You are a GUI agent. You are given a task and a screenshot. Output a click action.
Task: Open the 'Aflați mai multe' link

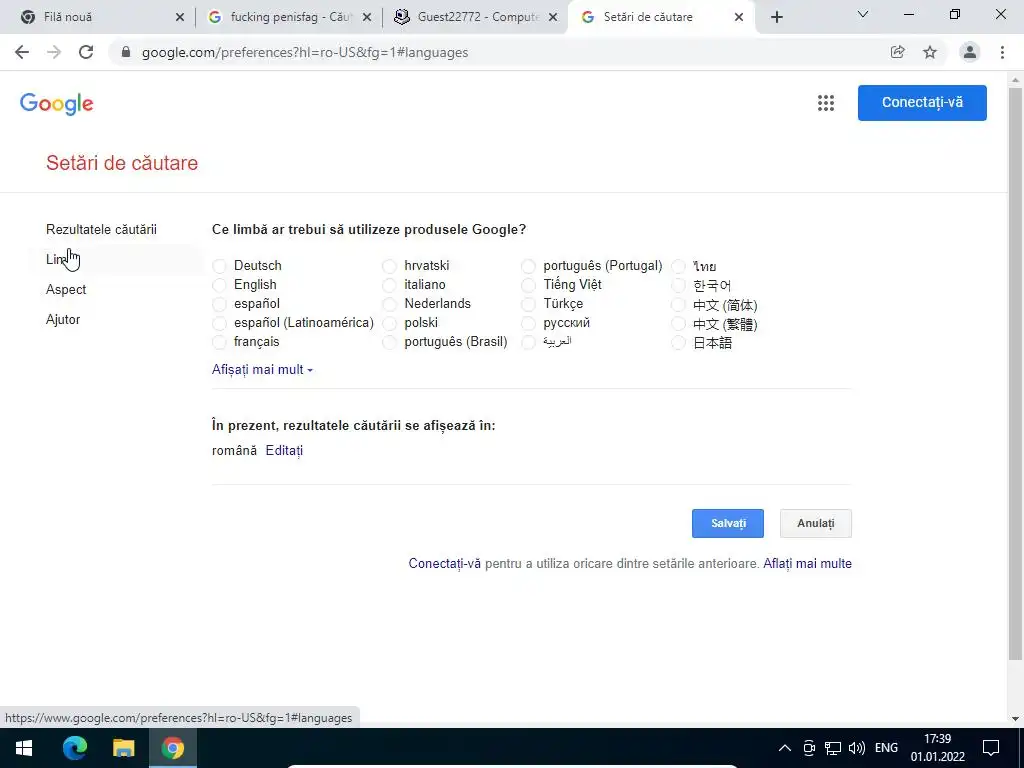807,564
